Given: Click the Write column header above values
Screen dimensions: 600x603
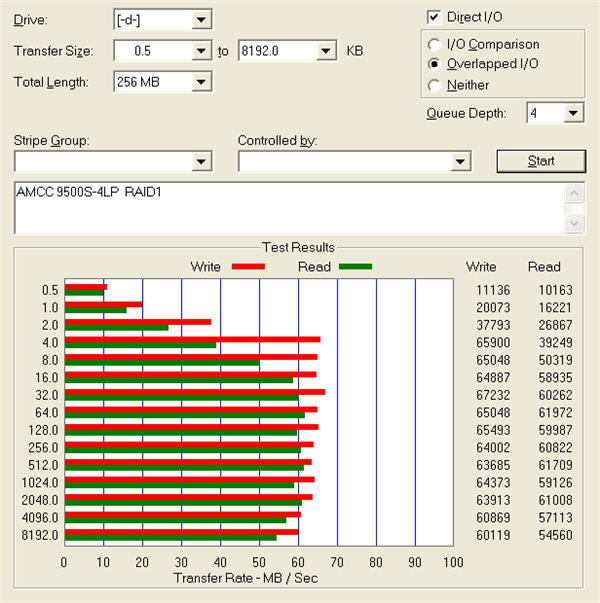Looking at the screenshot, I should point(481,267).
